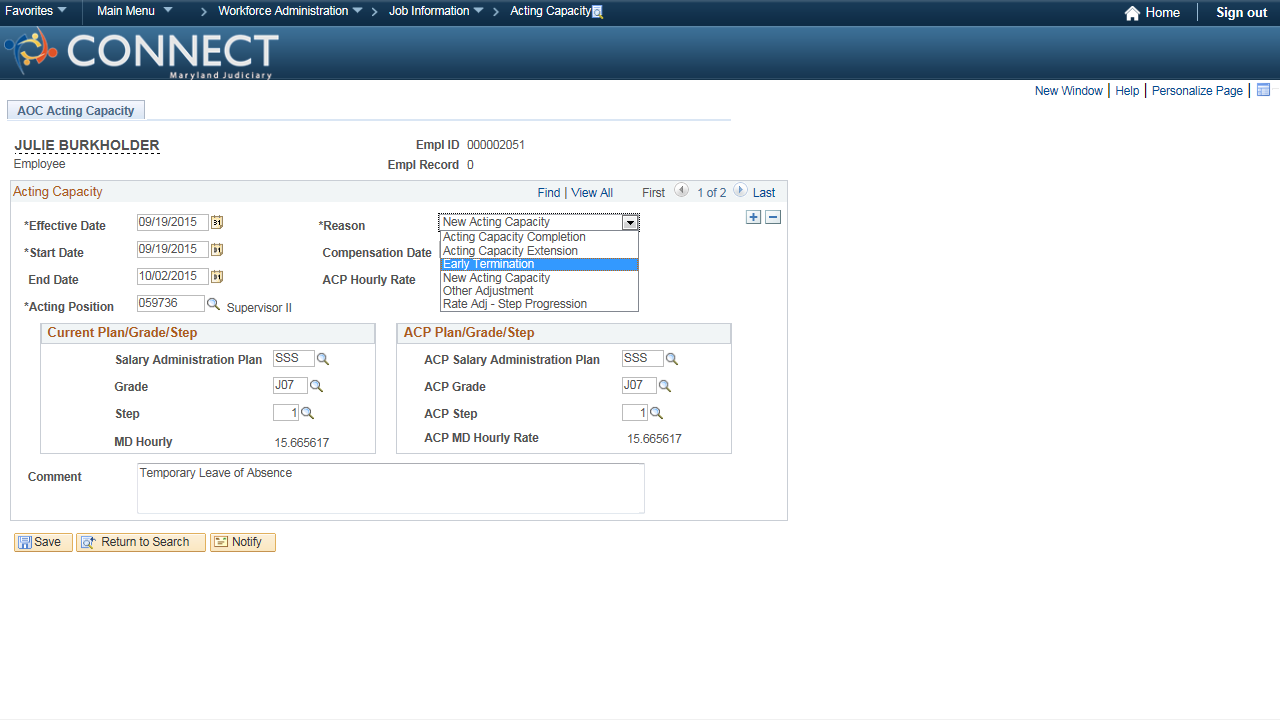Expand Workforce Administration breadcrumb menu
This screenshot has width=1280, height=720.
point(290,11)
